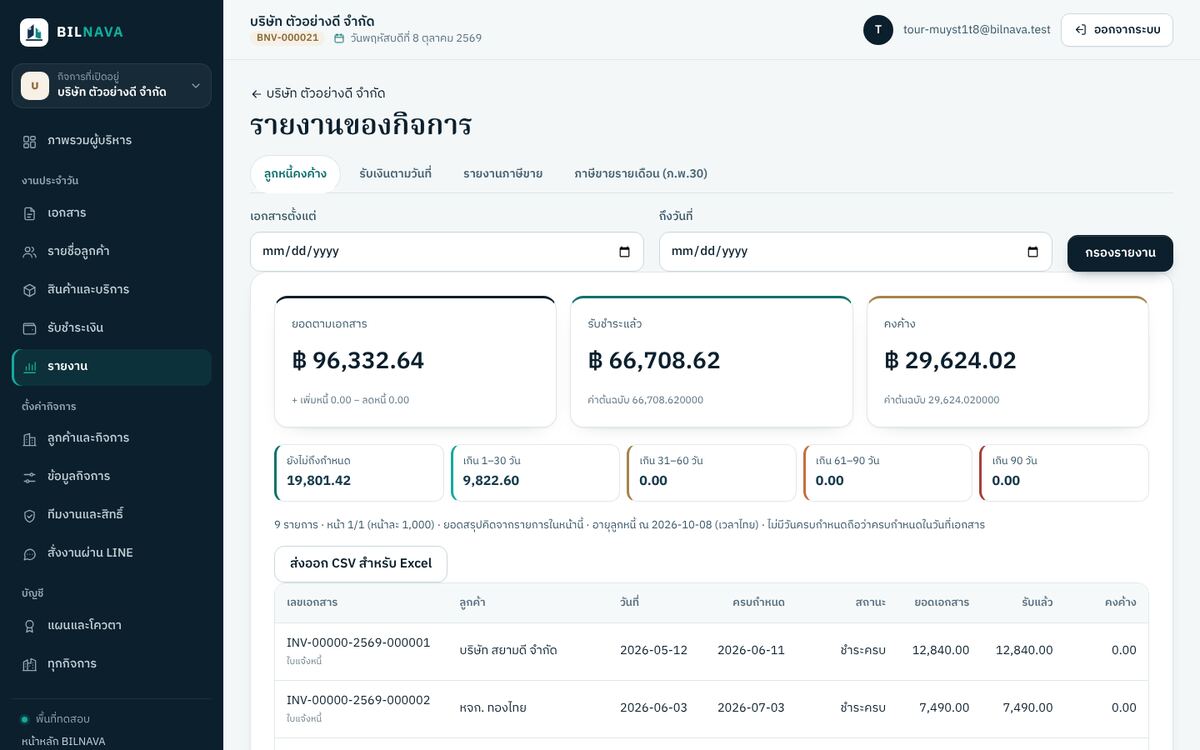The image size is (1200, 750).
Task: Click the BNV-000021 company code badge
Action: (287, 38)
